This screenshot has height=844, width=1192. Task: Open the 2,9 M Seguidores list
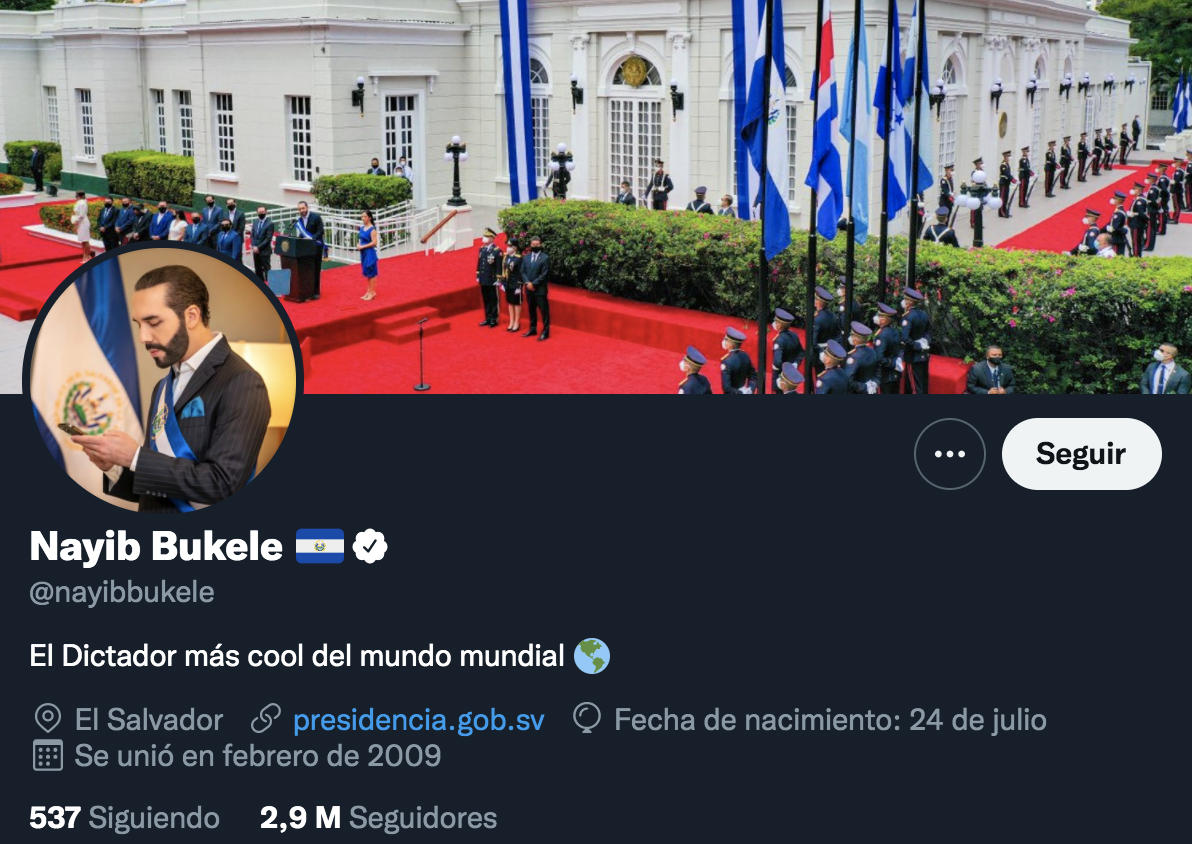coord(379,818)
